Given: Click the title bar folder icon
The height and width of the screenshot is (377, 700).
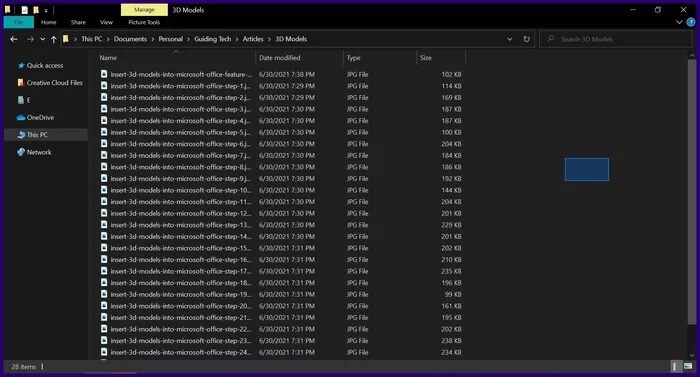Looking at the screenshot, I should click(x=8, y=9).
